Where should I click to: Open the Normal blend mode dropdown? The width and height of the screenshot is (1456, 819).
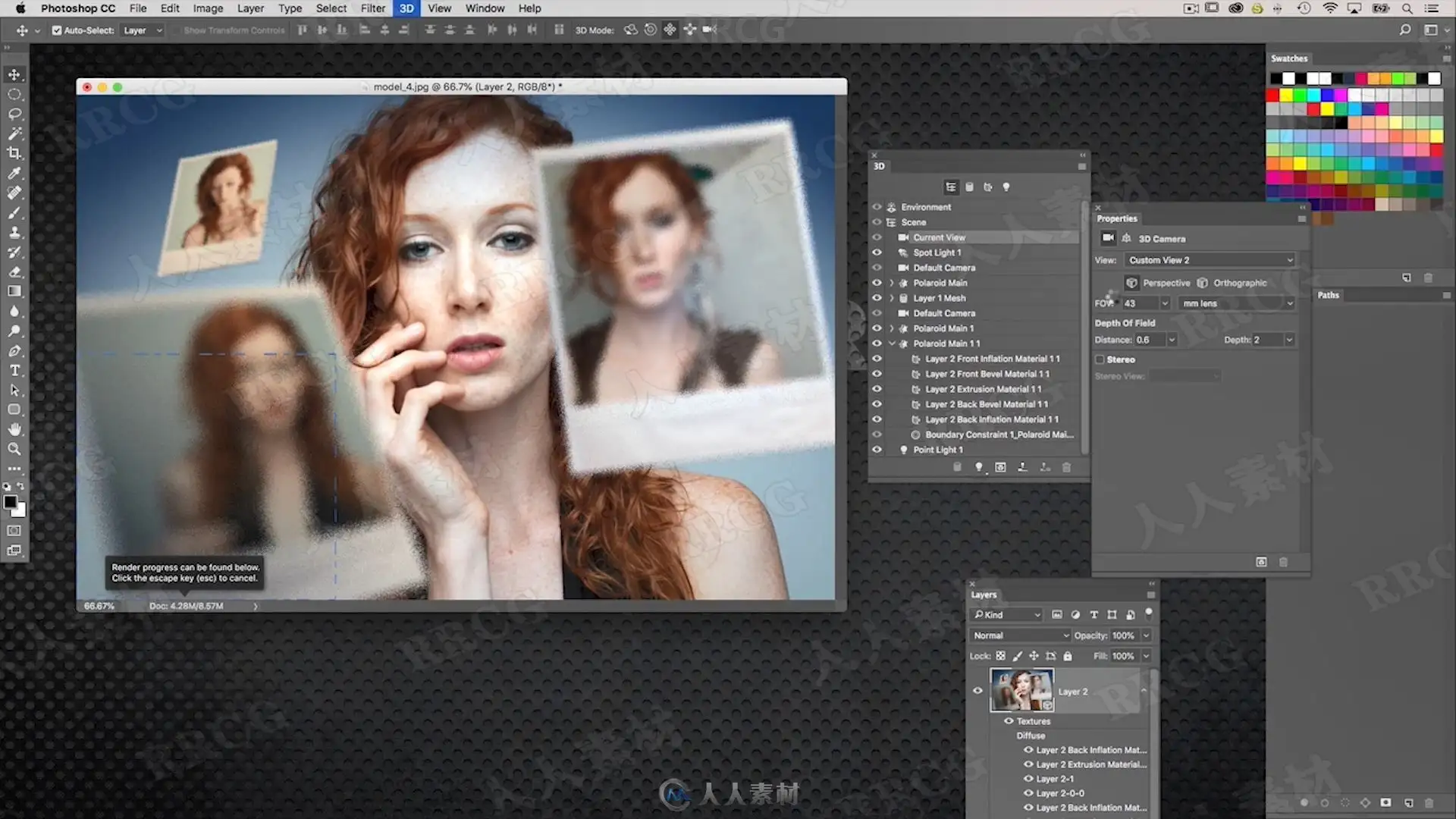(x=1020, y=635)
